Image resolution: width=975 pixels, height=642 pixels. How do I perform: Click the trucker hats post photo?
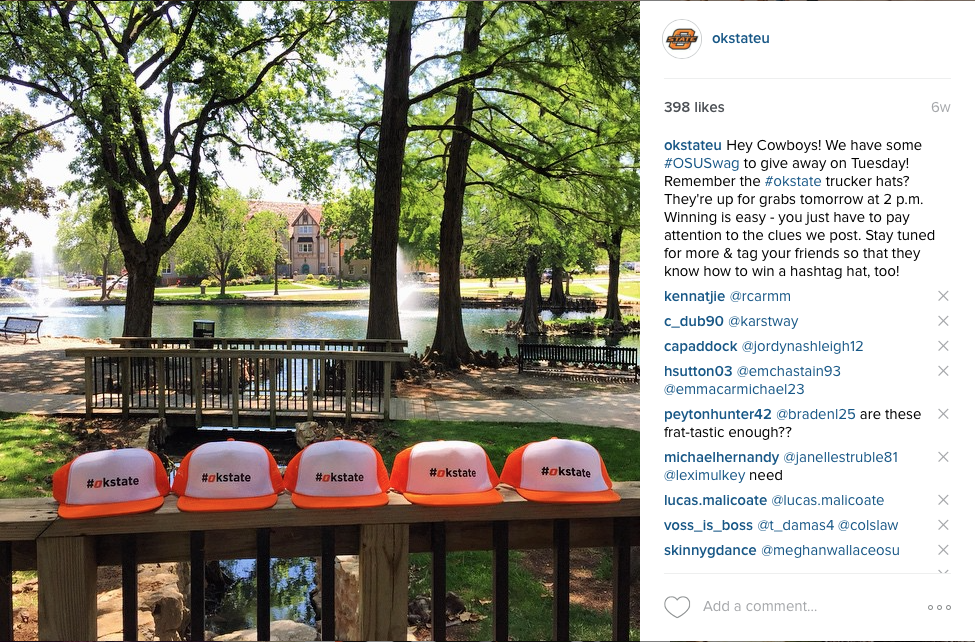click(x=320, y=321)
